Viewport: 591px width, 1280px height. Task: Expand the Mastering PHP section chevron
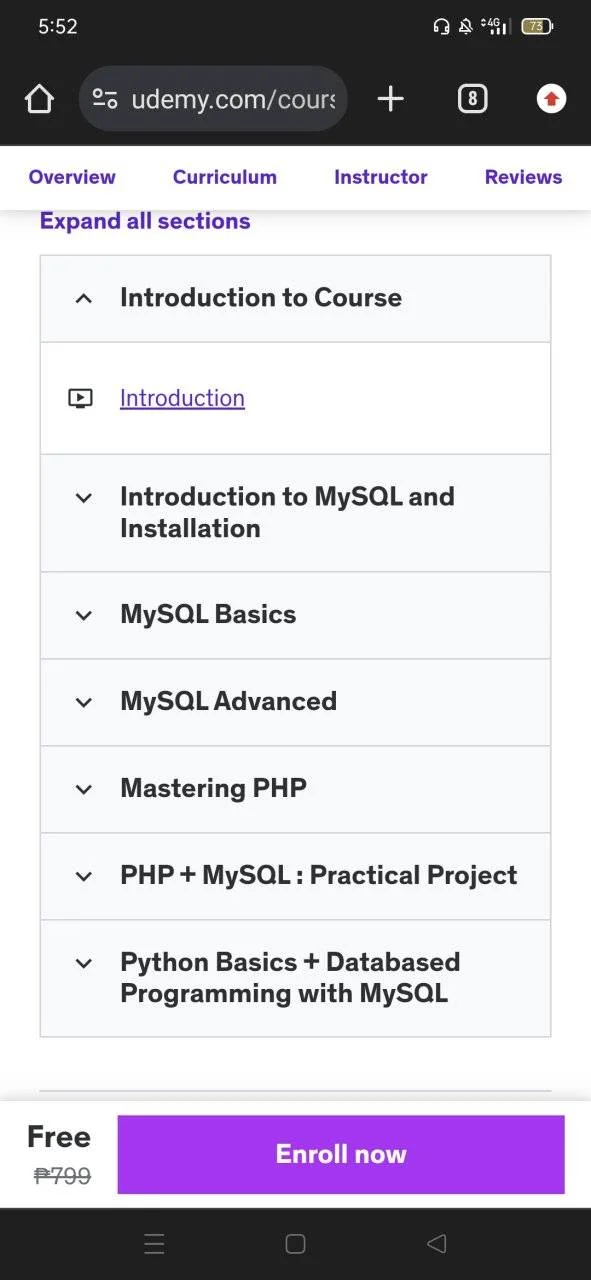84,789
